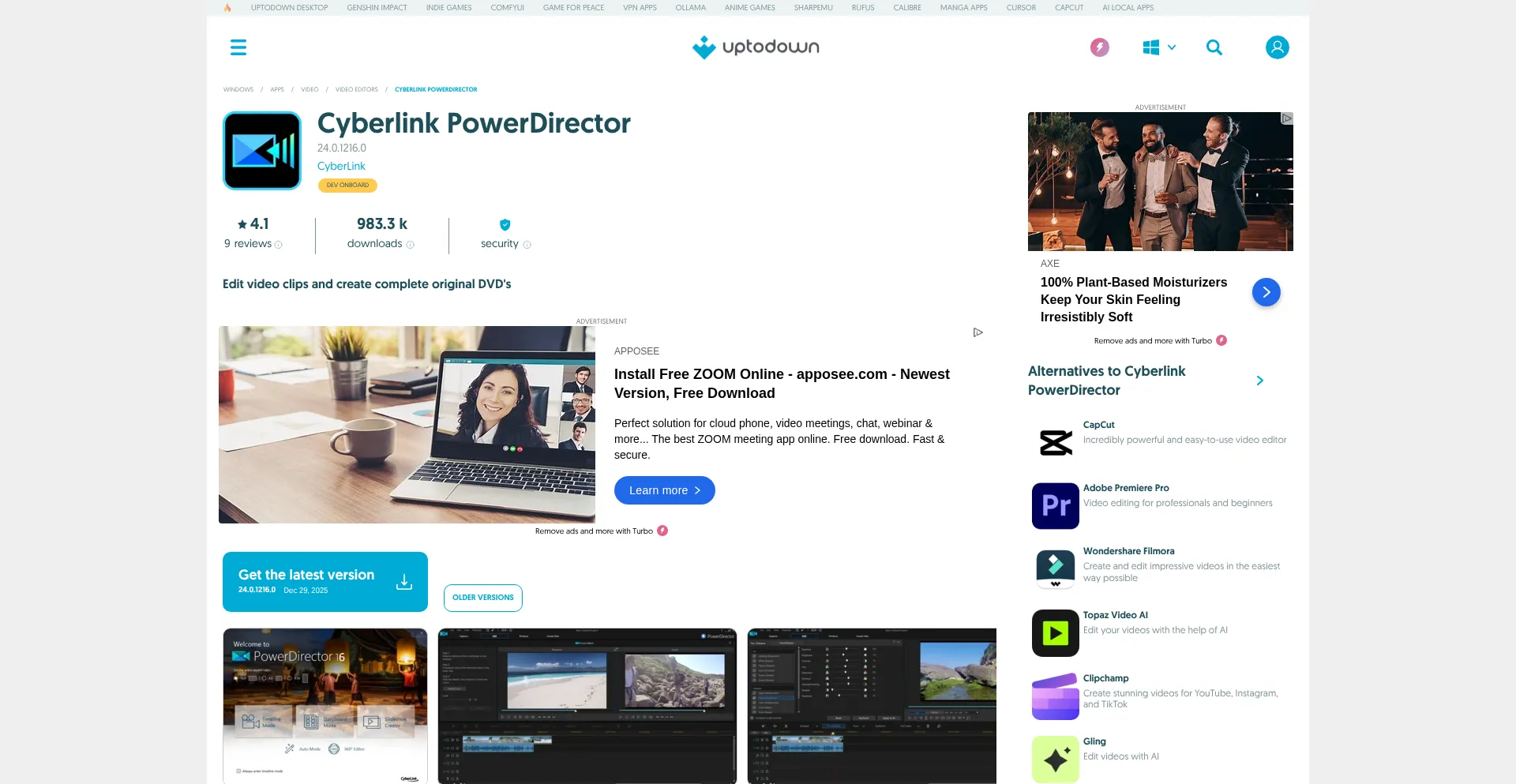Image resolution: width=1516 pixels, height=784 pixels.
Task: Show info for 9 reviews
Action: pos(278,245)
